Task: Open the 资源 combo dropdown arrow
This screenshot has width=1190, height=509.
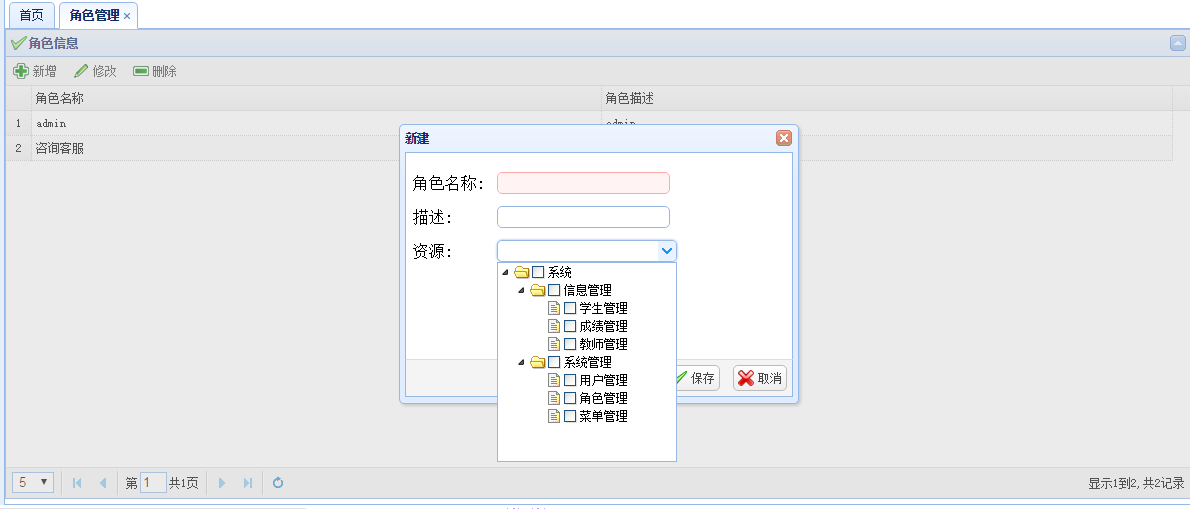Action: [x=666, y=251]
